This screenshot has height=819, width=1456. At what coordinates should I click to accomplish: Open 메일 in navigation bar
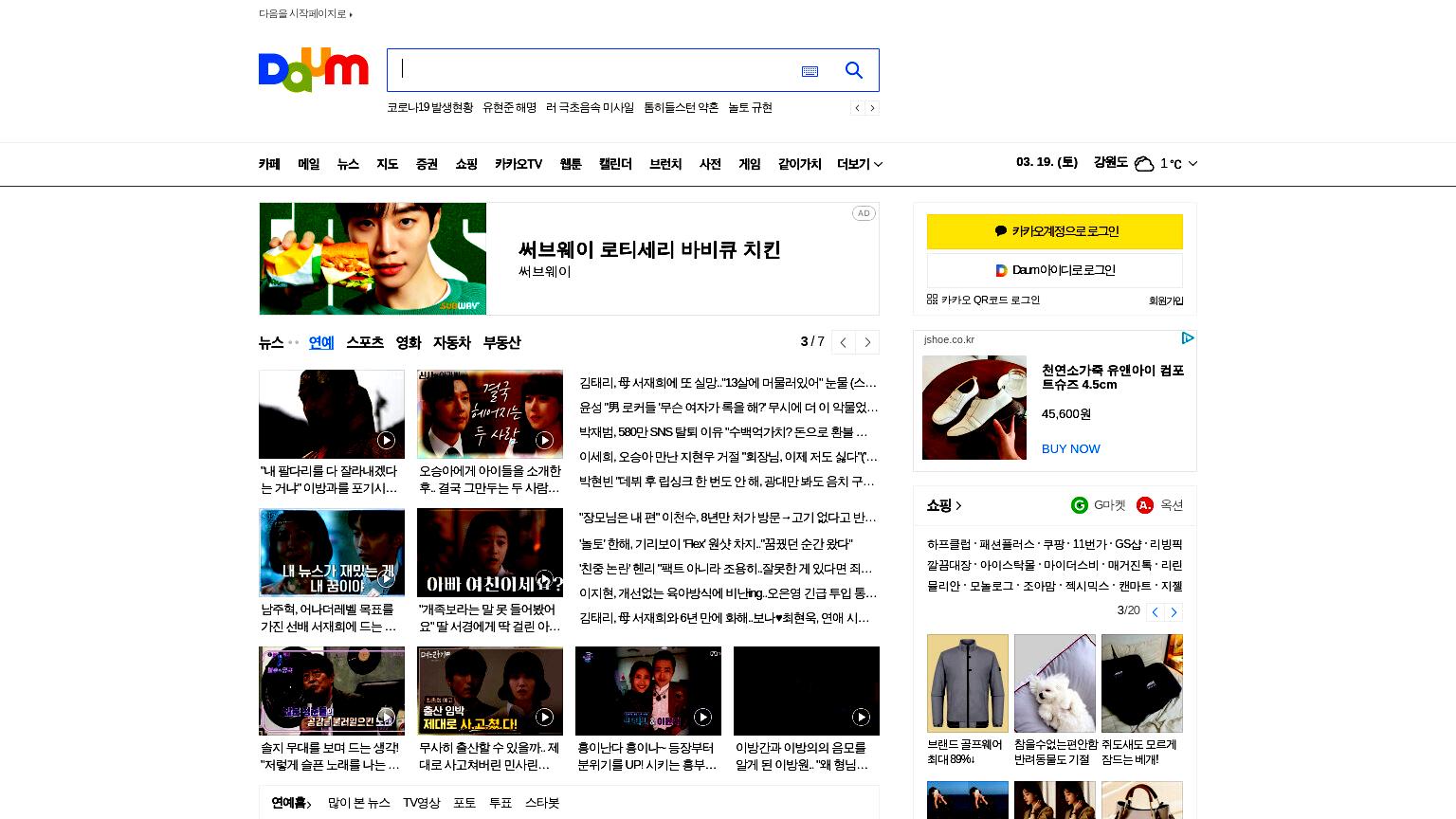pos(309,164)
